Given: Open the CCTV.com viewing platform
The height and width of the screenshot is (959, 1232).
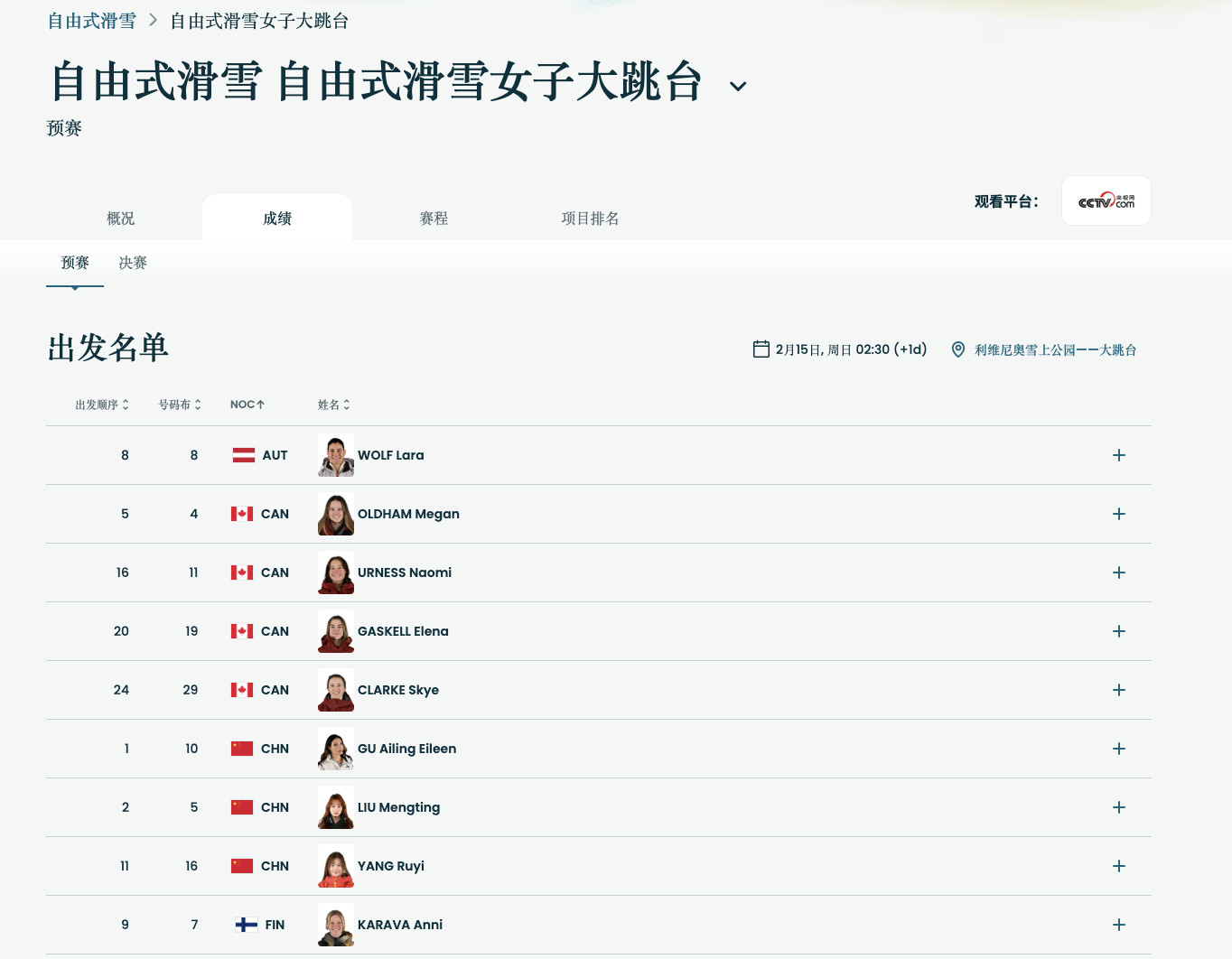Looking at the screenshot, I should coord(1106,200).
